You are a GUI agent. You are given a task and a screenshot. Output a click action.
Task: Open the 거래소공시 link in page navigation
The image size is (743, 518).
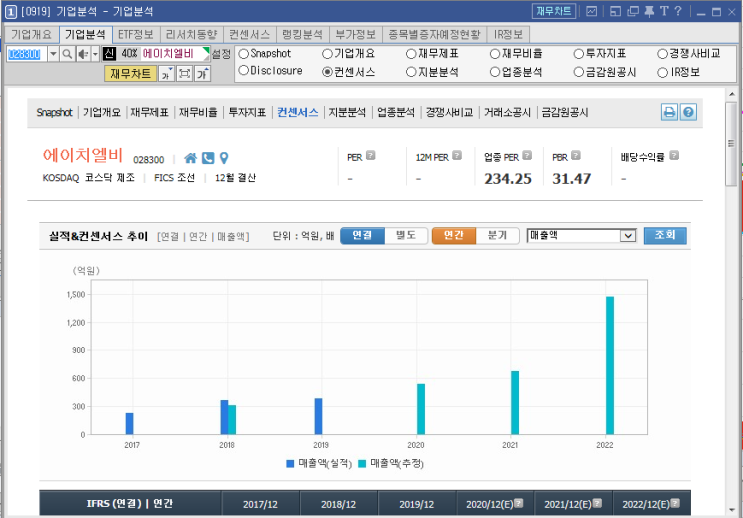(x=507, y=112)
